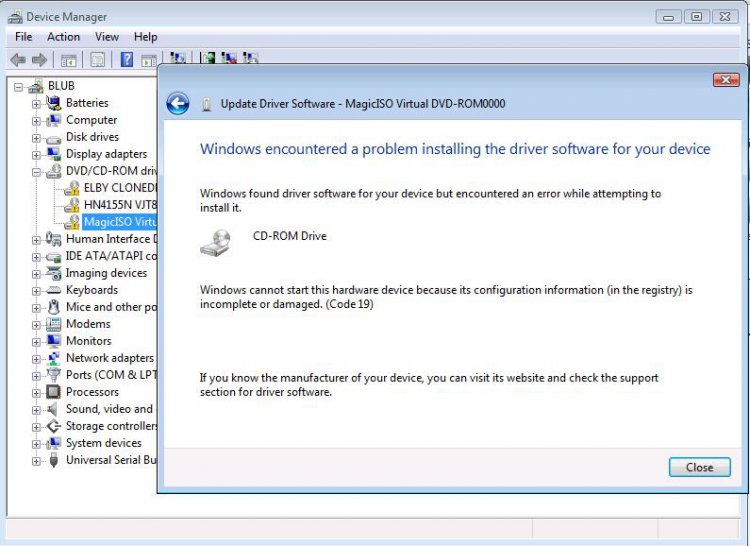Open the Action menu
This screenshot has height=546, width=750.
coord(63,37)
